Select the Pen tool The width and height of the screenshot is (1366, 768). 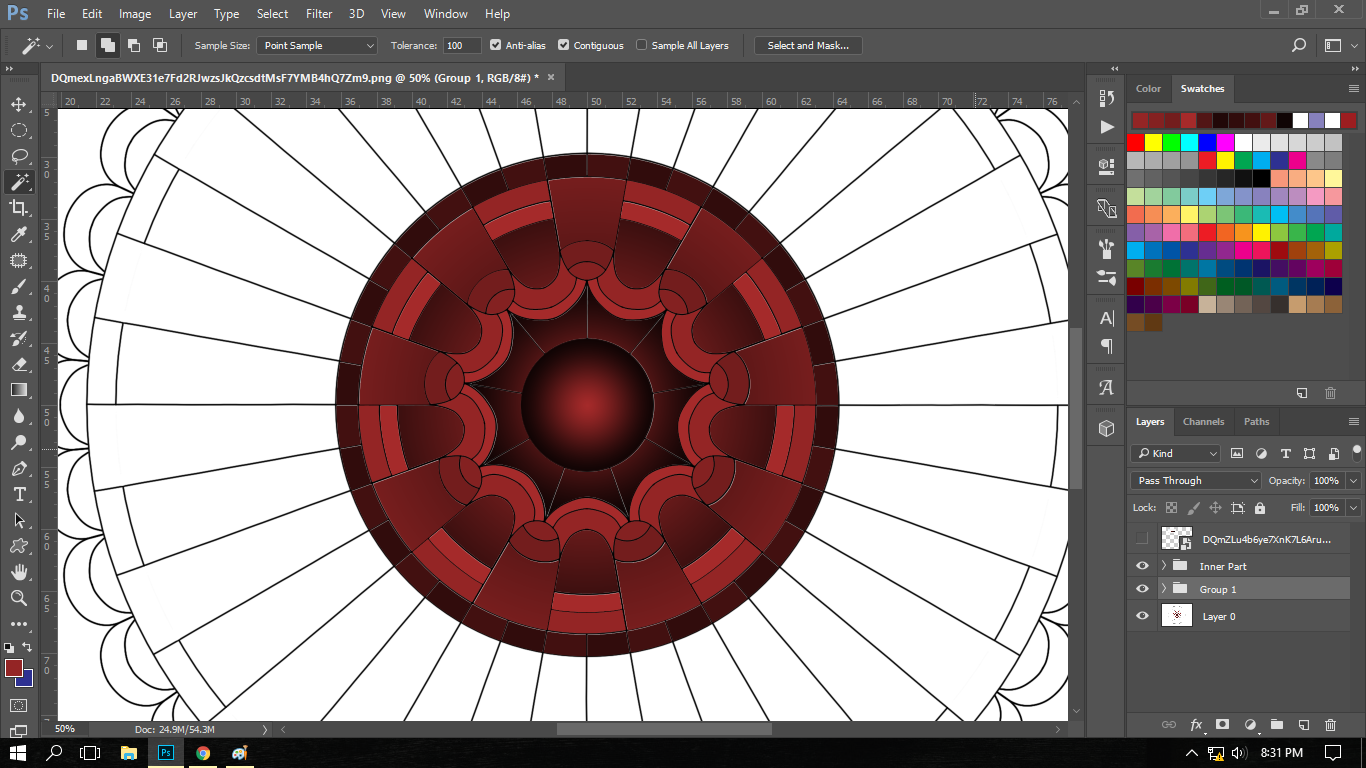19,468
